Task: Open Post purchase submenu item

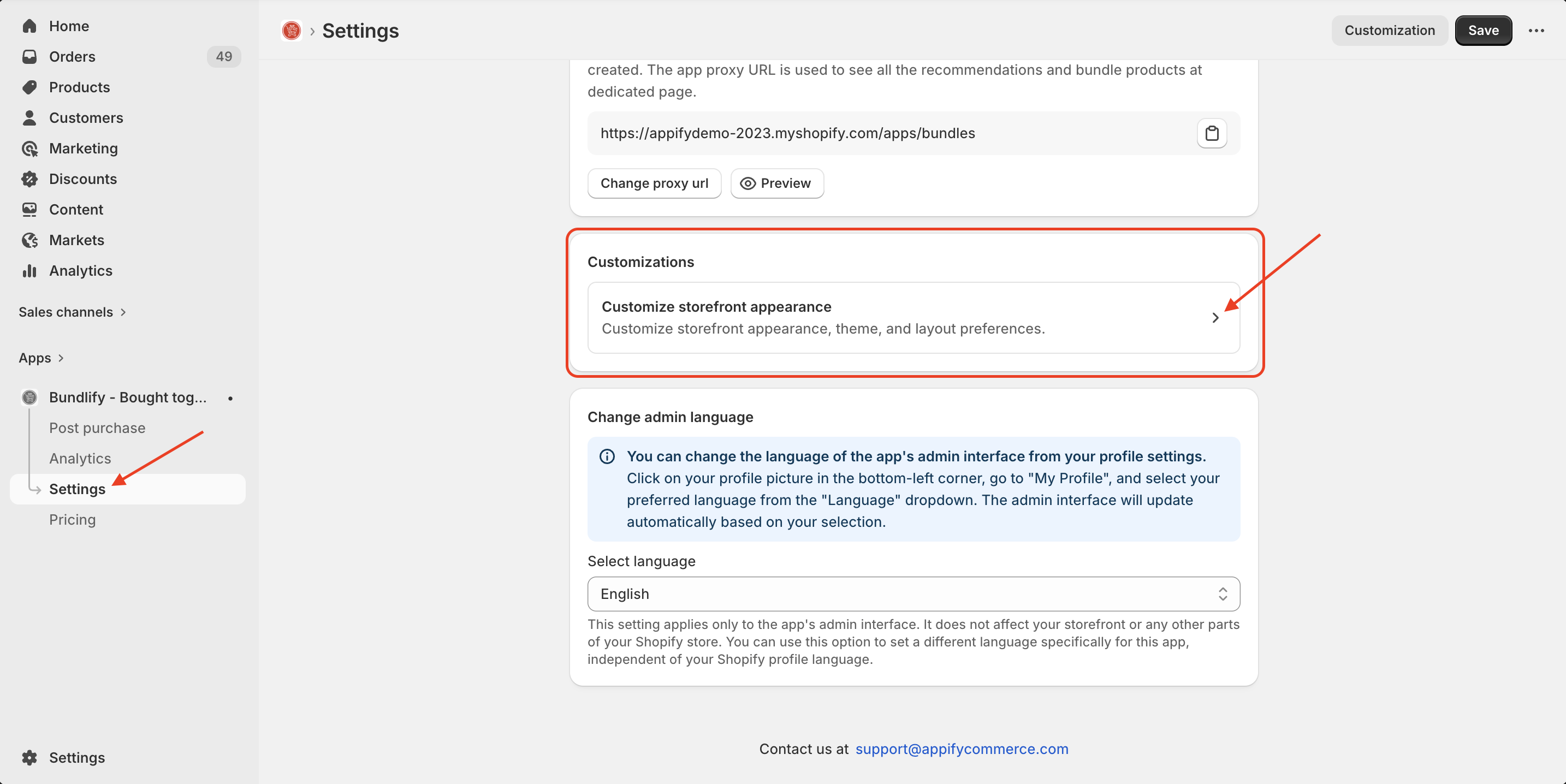Action: [97, 428]
